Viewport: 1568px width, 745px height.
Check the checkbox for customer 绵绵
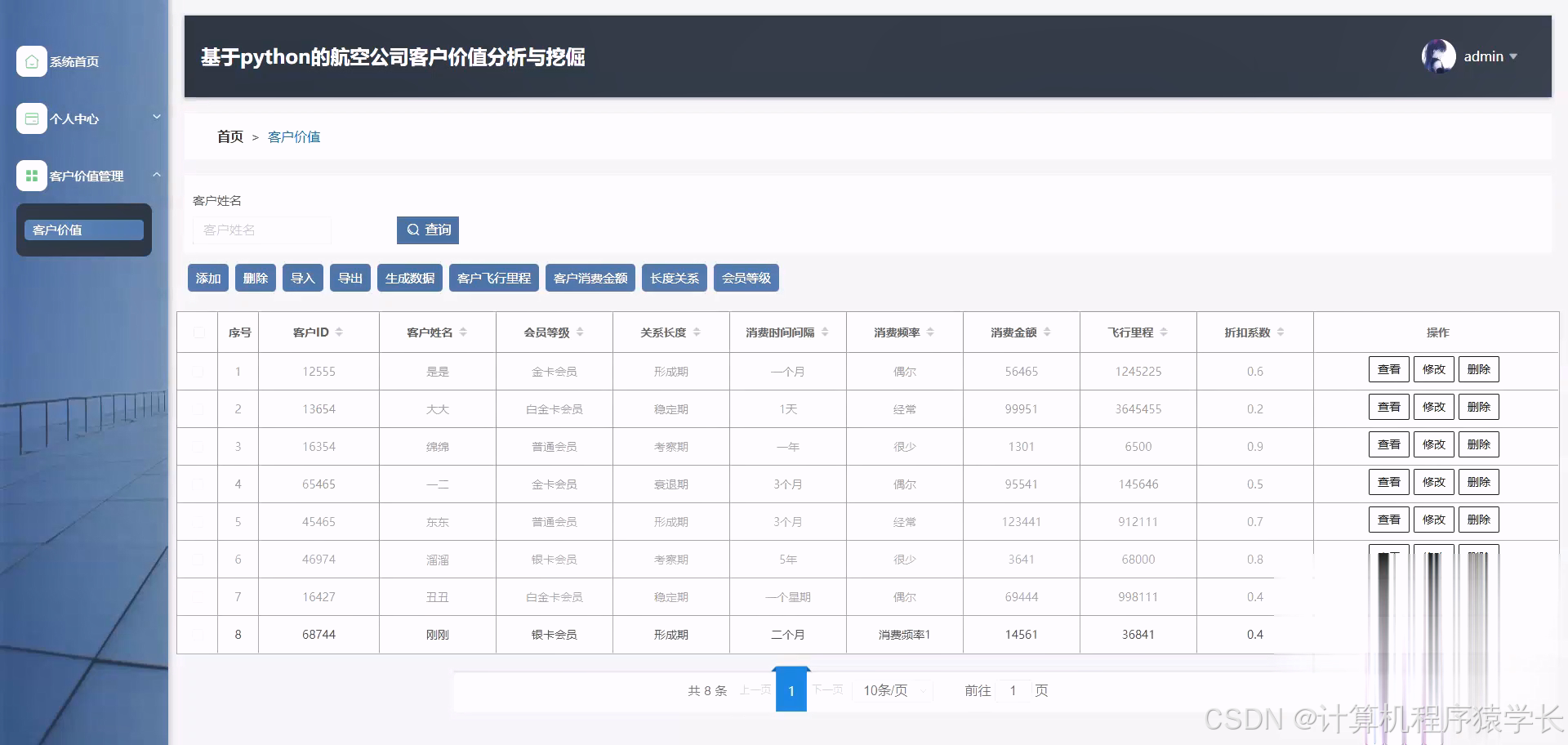pyautogui.click(x=197, y=446)
